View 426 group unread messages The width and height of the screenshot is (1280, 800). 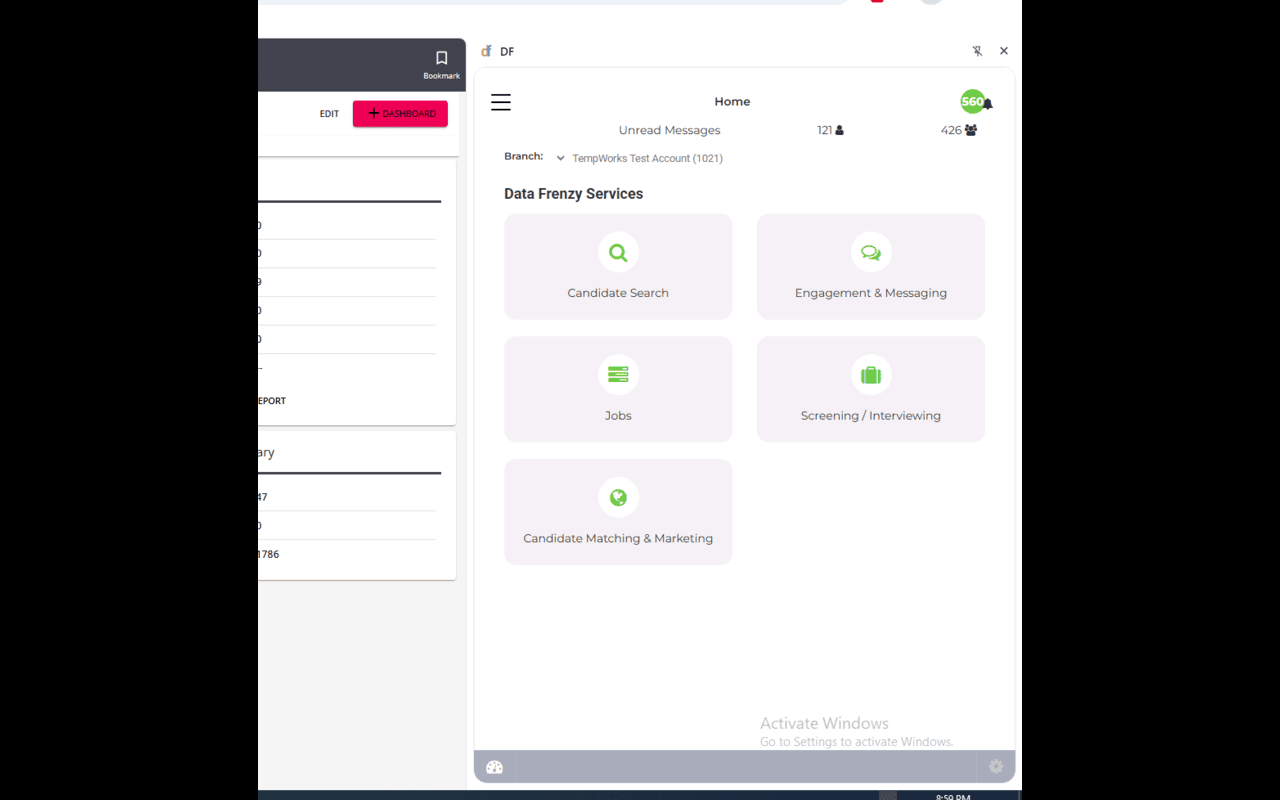click(959, 130)
